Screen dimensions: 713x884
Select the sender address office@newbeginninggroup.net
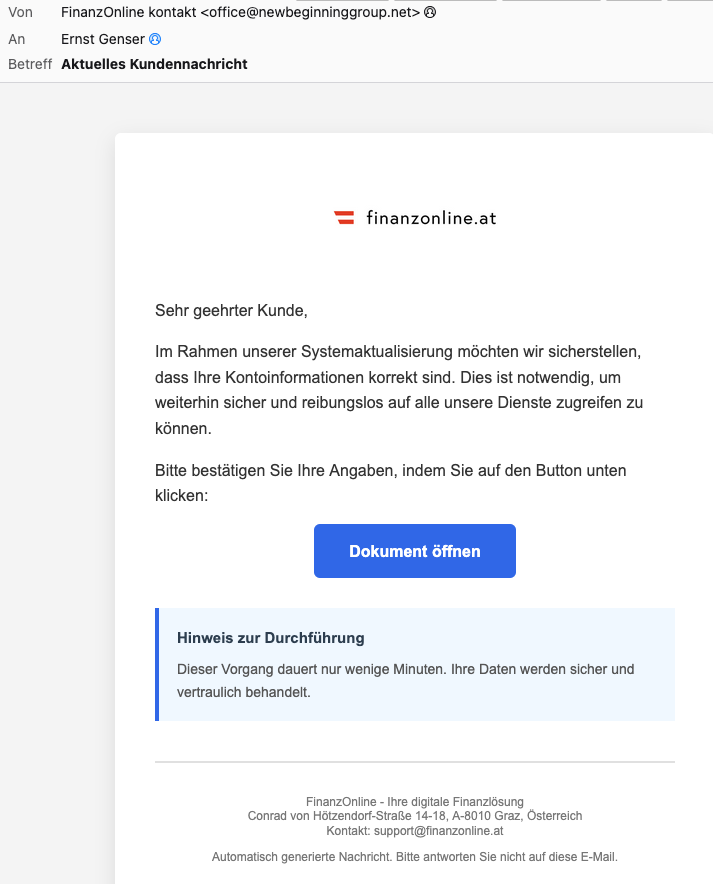coord(311,12)
